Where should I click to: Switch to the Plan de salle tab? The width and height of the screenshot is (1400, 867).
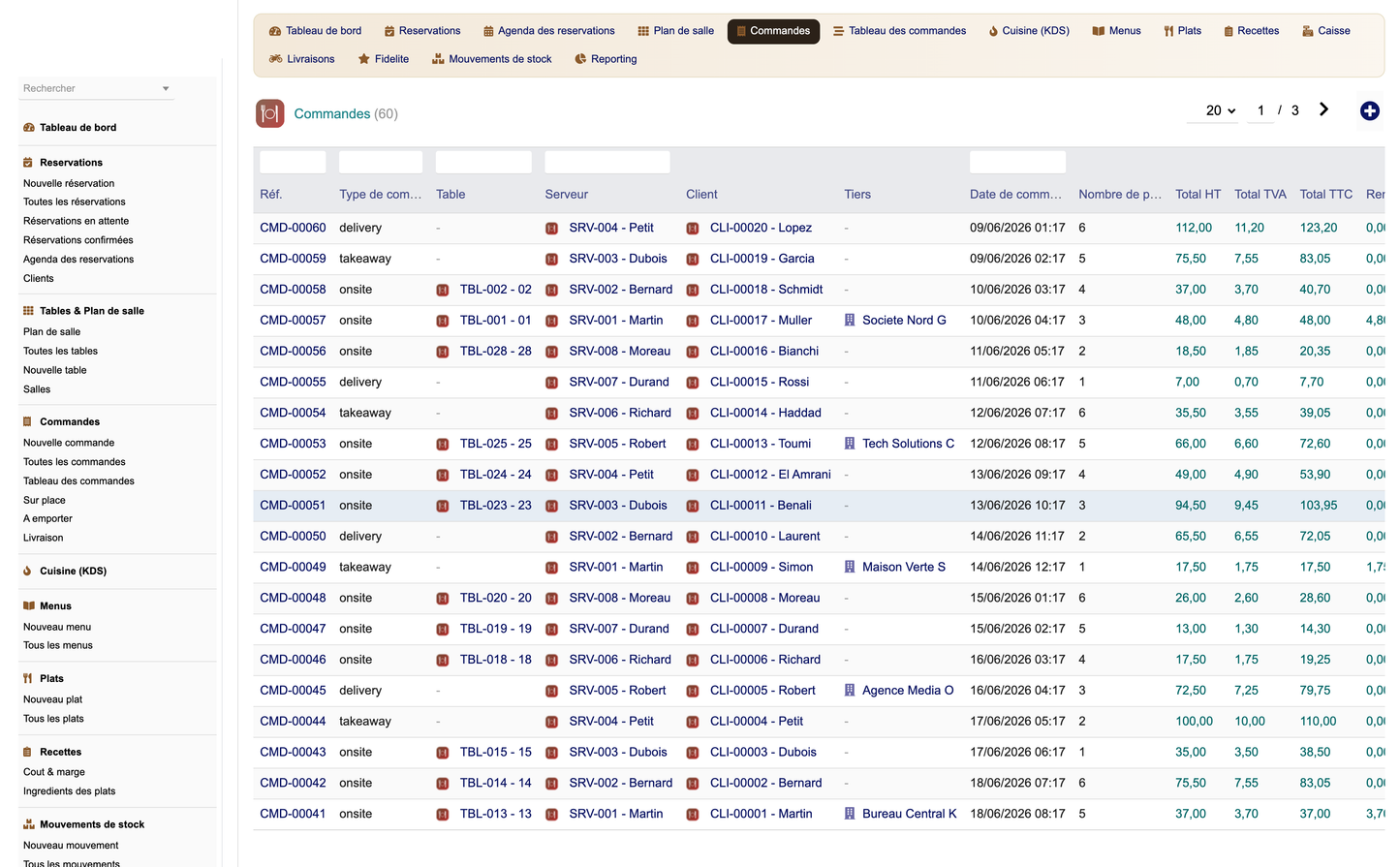tap(675, 31)
